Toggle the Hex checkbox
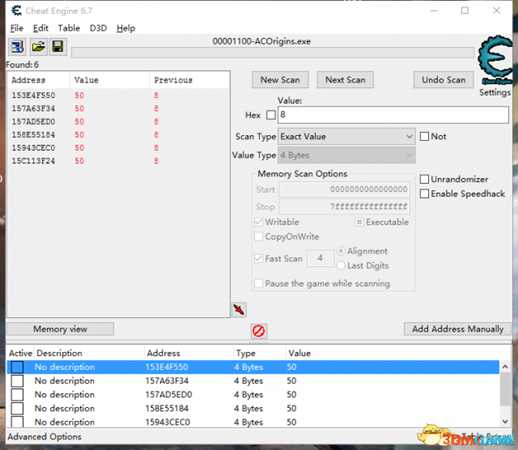Screen dimensions: 518x450 coord(271,115)
